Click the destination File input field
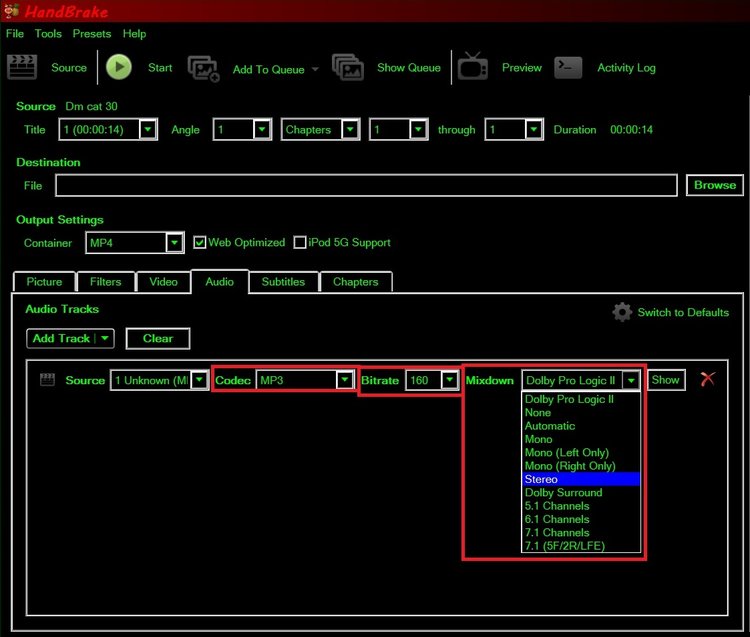This screenshot has width=750, height=637. tap(366, 185)
